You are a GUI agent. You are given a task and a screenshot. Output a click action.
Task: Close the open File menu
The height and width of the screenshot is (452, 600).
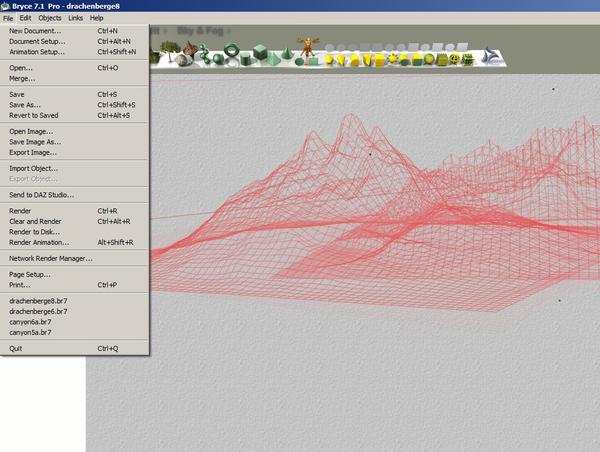pyautogui.click(x=8, y=18)
